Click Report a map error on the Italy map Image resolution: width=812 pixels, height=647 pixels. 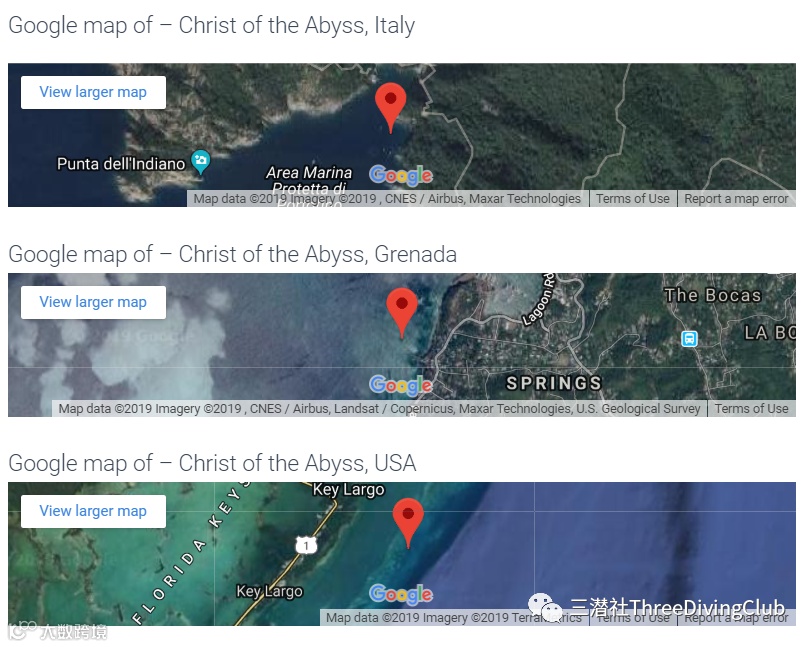pyautogui.click(x=736, y=199)
